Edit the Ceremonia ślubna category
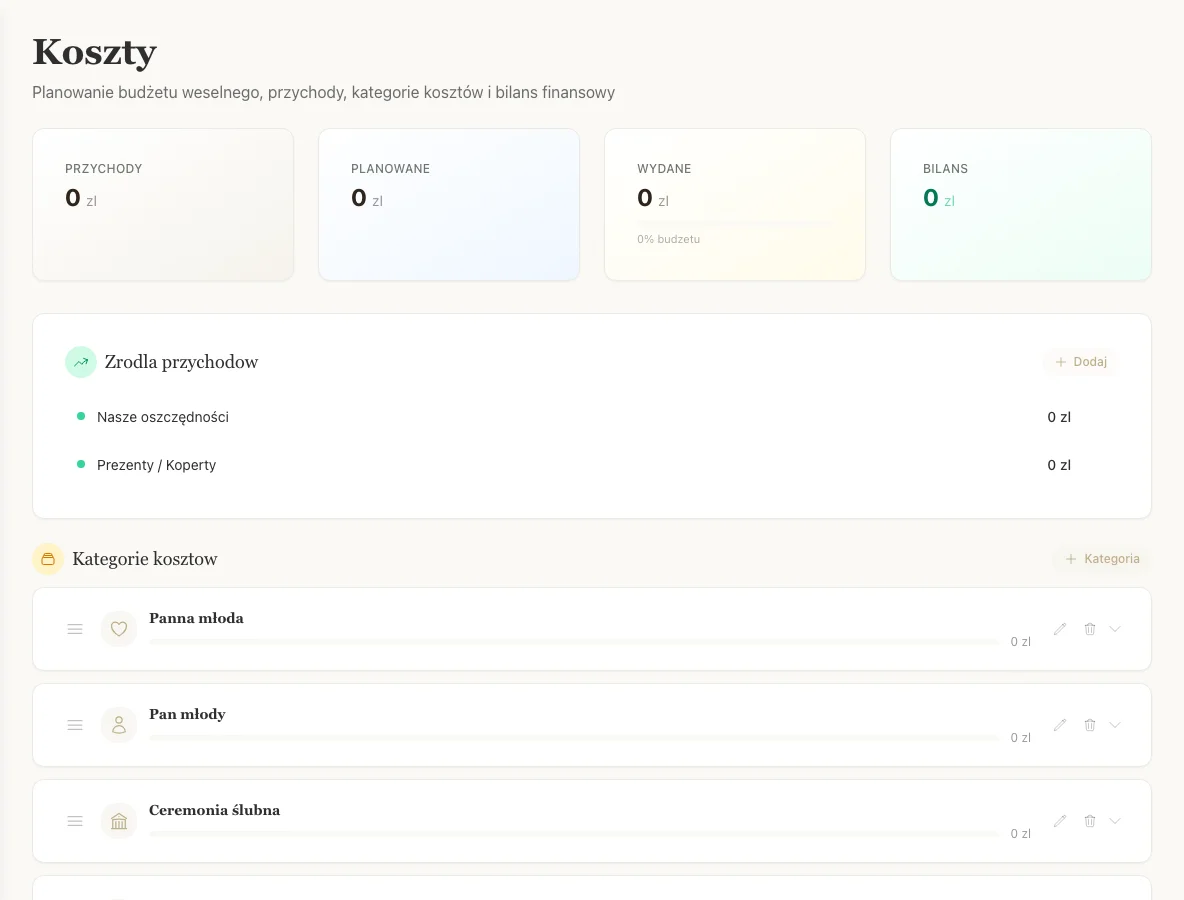Screen dimensions: 1184x900 tap(1060, 821)
